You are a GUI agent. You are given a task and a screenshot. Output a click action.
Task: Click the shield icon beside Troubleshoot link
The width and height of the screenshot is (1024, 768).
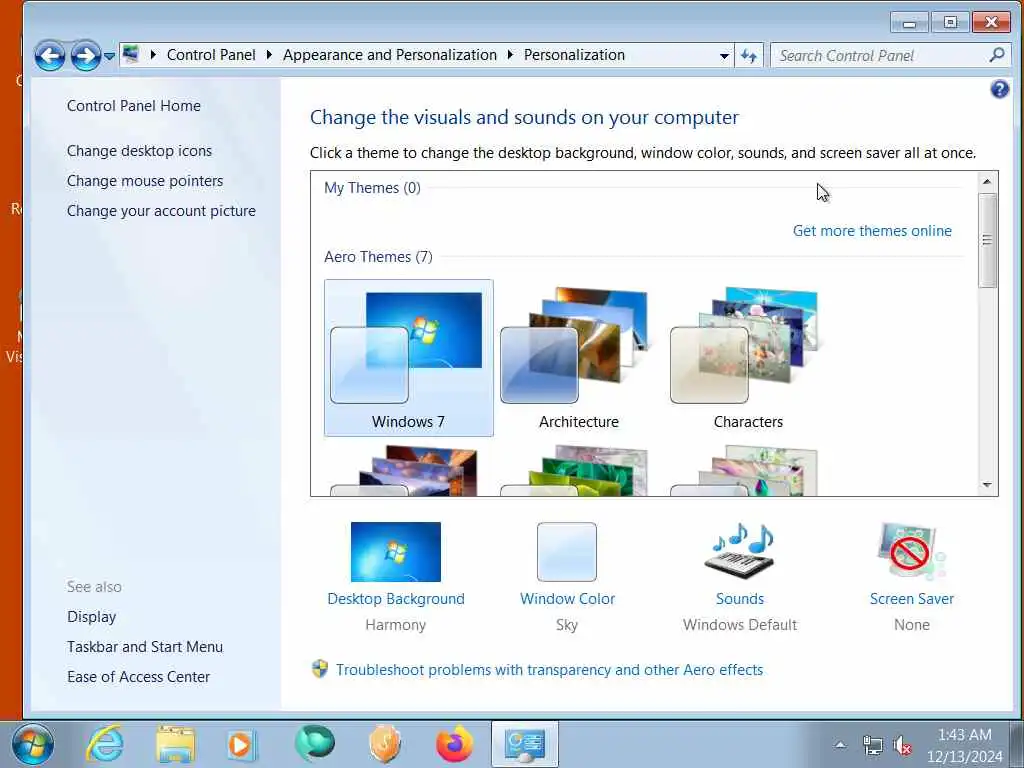(320, 669)
